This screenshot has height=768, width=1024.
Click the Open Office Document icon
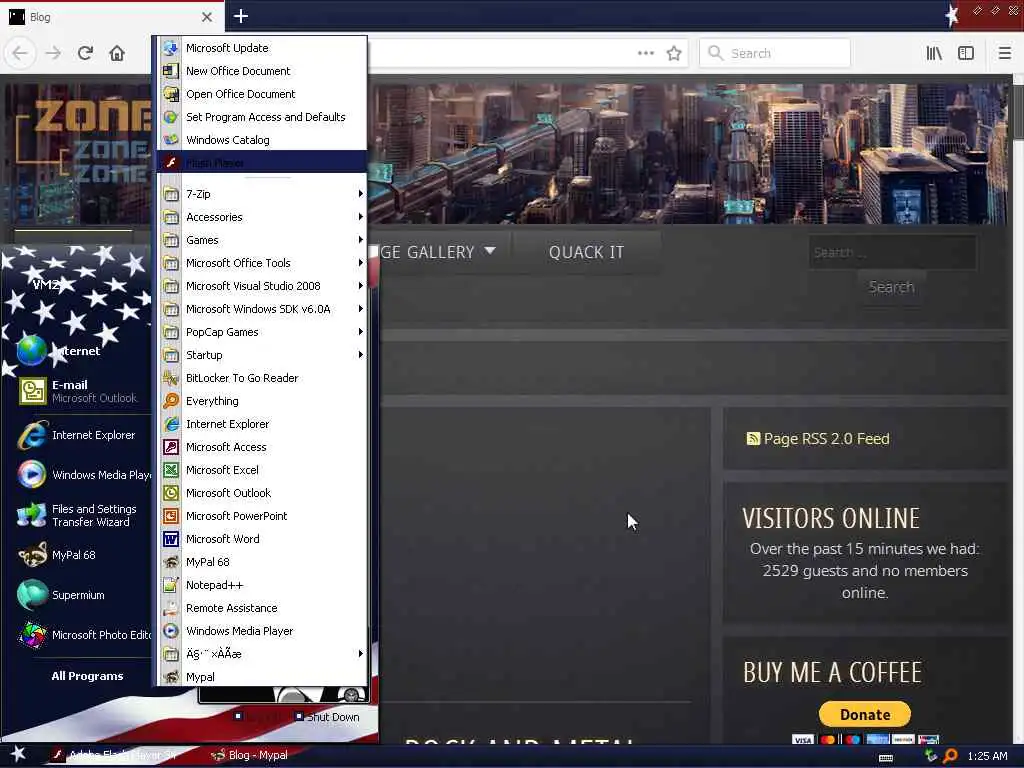170,94
